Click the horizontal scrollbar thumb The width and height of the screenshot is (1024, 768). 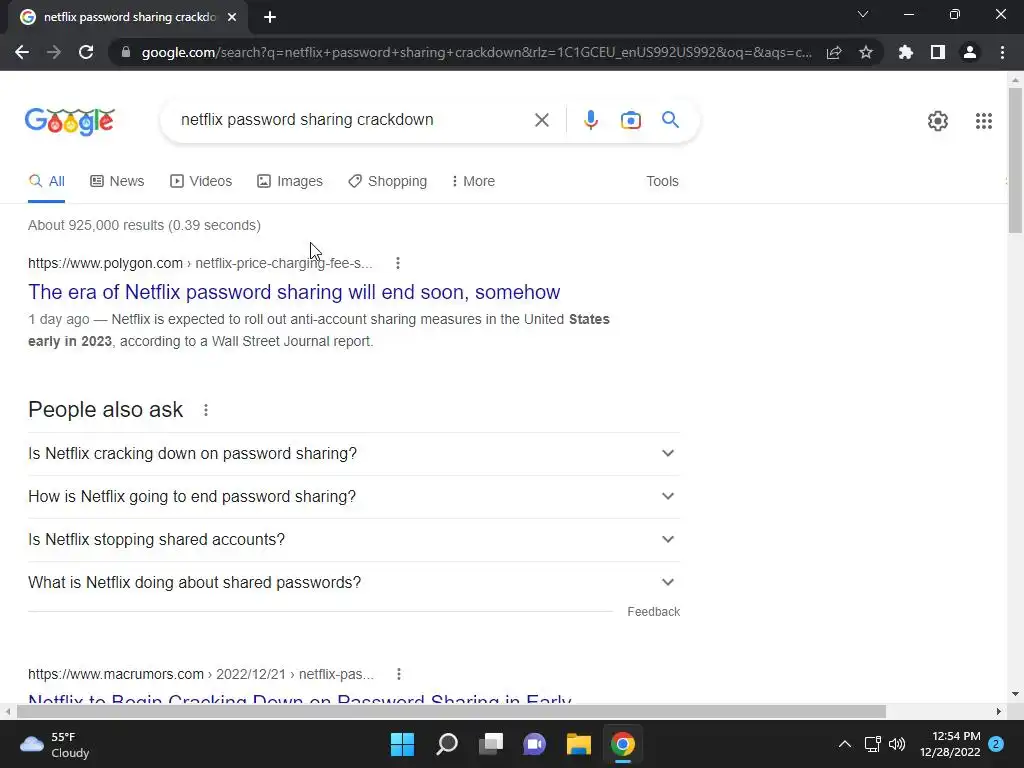(x=451, y=711)
